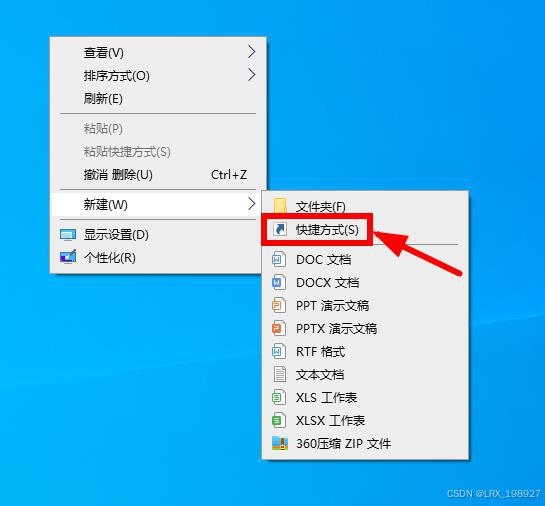
Task: Expand the 排序方式(O) submenu chevron
Action: click(252, 75)
